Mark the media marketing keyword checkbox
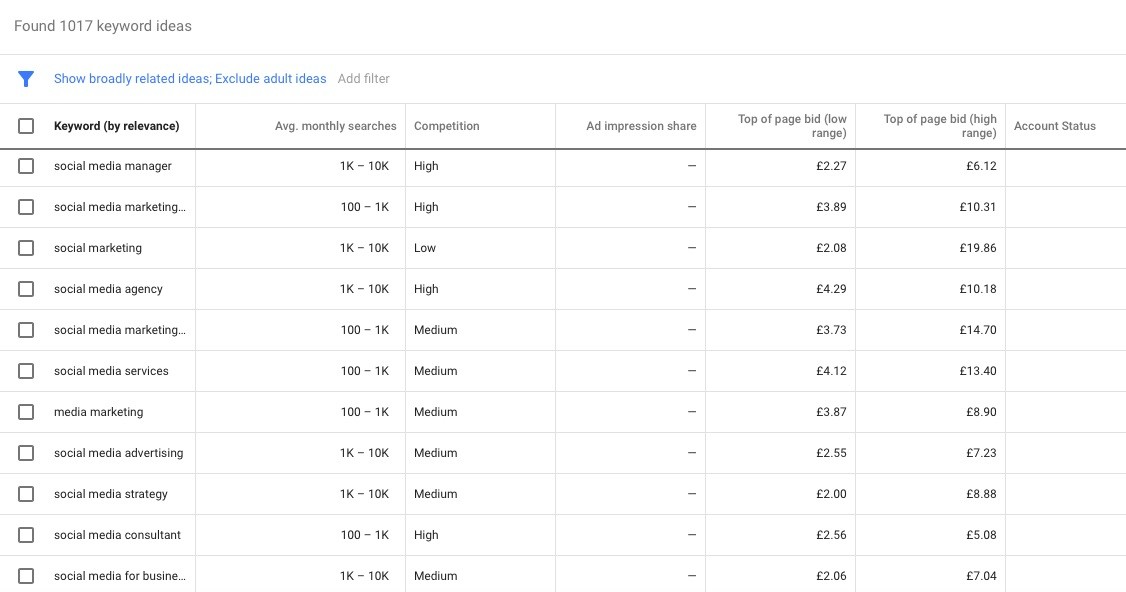The height and width of the screenshot is (592, 1126). pyautogui.click(x=26, y=412)
